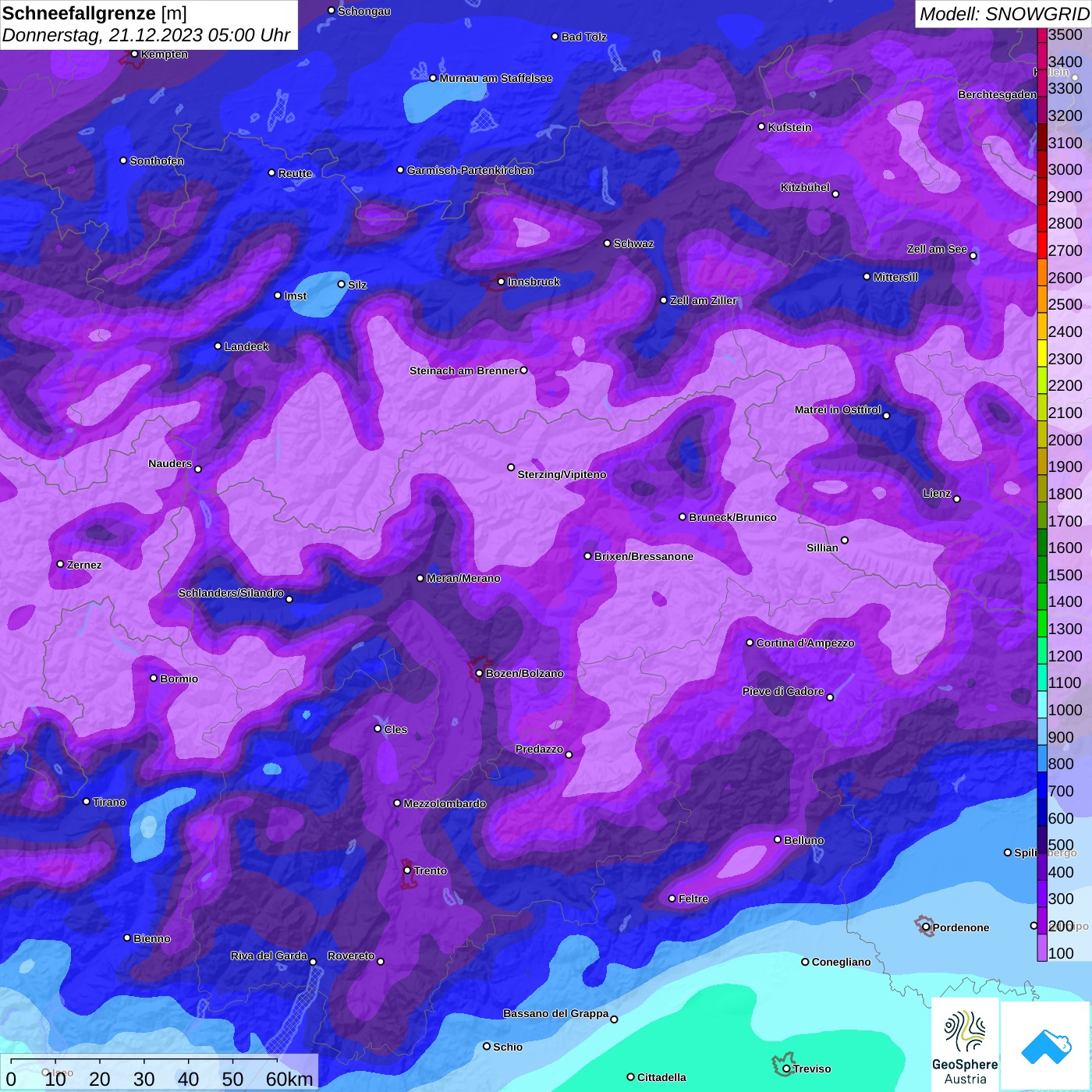1092x1092 pixels.
Task: Click the Silz label
Action: [x=357, y=285]
